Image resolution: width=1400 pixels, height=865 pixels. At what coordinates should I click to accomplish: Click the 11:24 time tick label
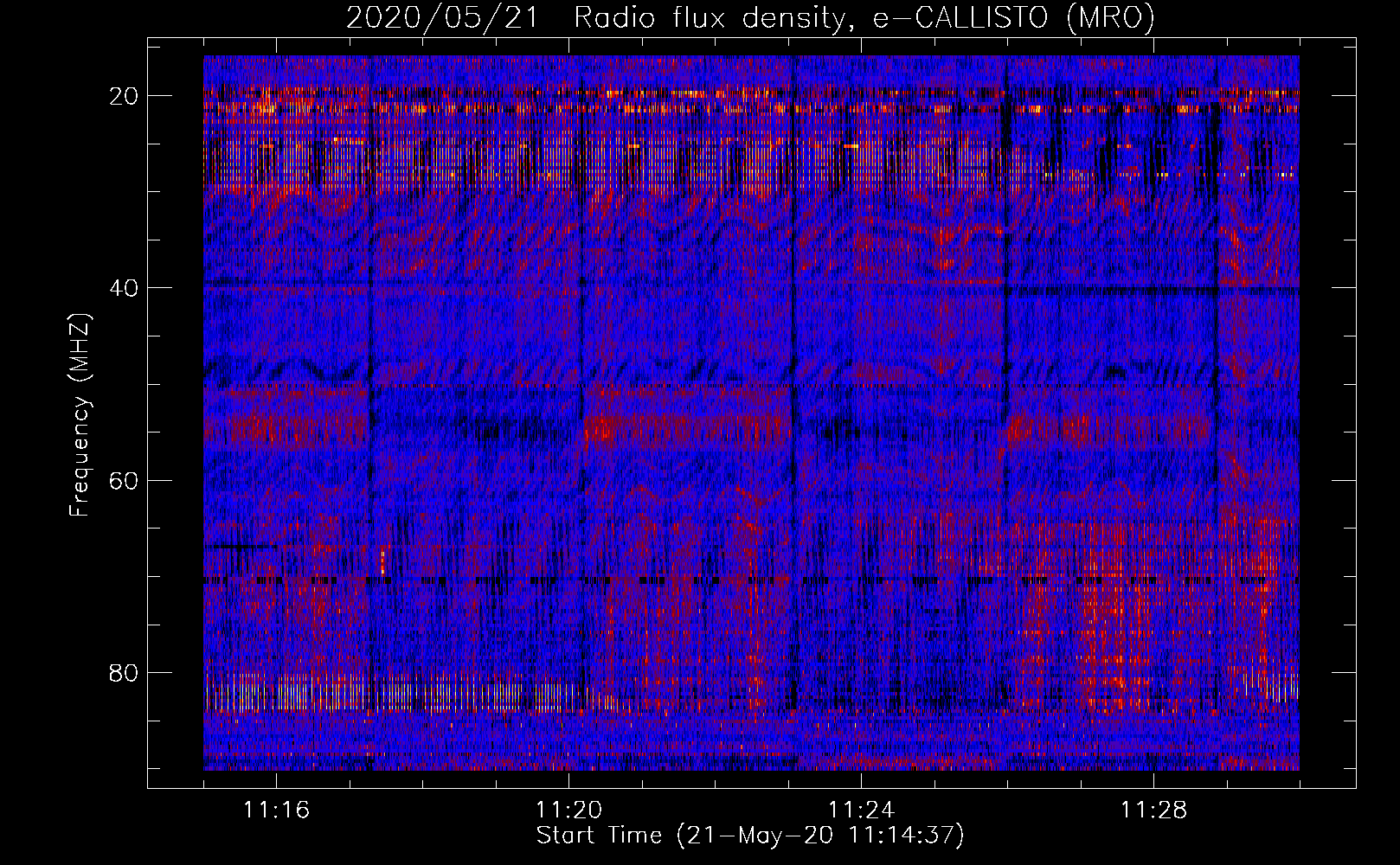click(x=861, y=810)
